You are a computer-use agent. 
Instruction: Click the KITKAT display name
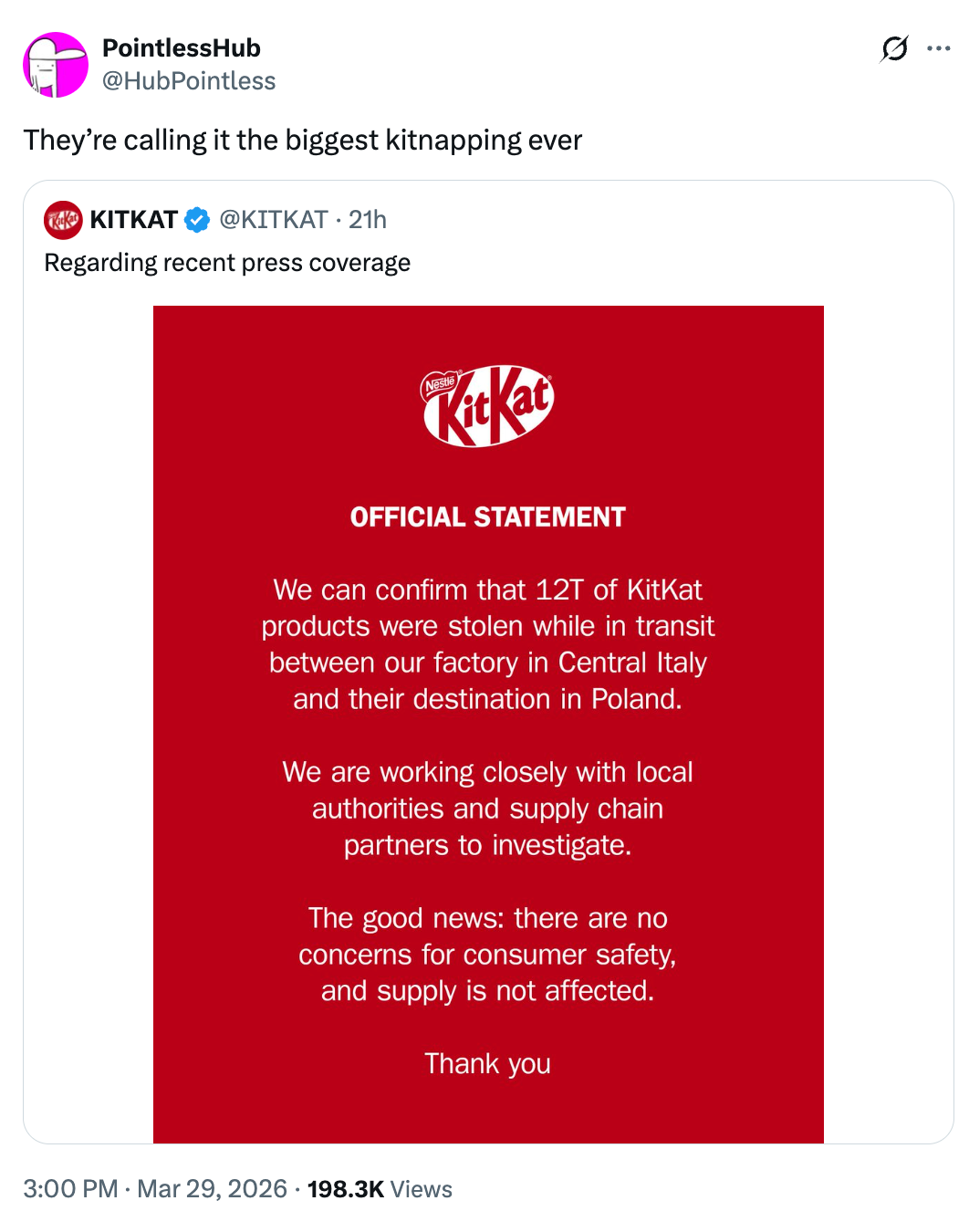133,219
